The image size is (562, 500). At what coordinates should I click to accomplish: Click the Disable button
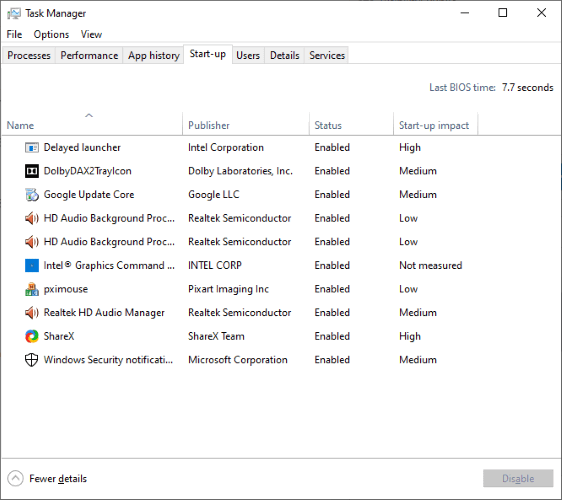click(518, 478)
